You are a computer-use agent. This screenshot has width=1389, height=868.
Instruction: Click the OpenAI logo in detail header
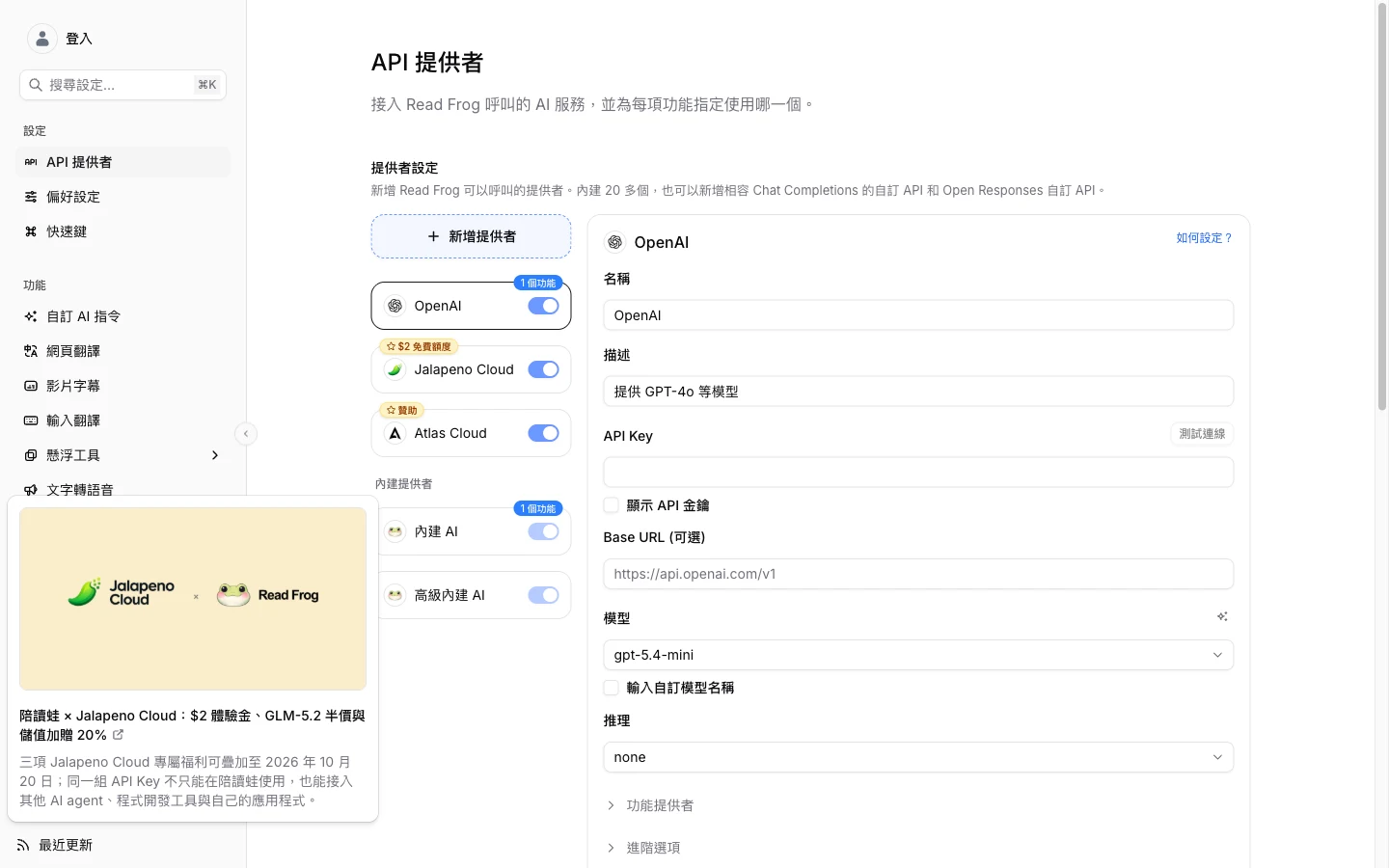(614, 242)
